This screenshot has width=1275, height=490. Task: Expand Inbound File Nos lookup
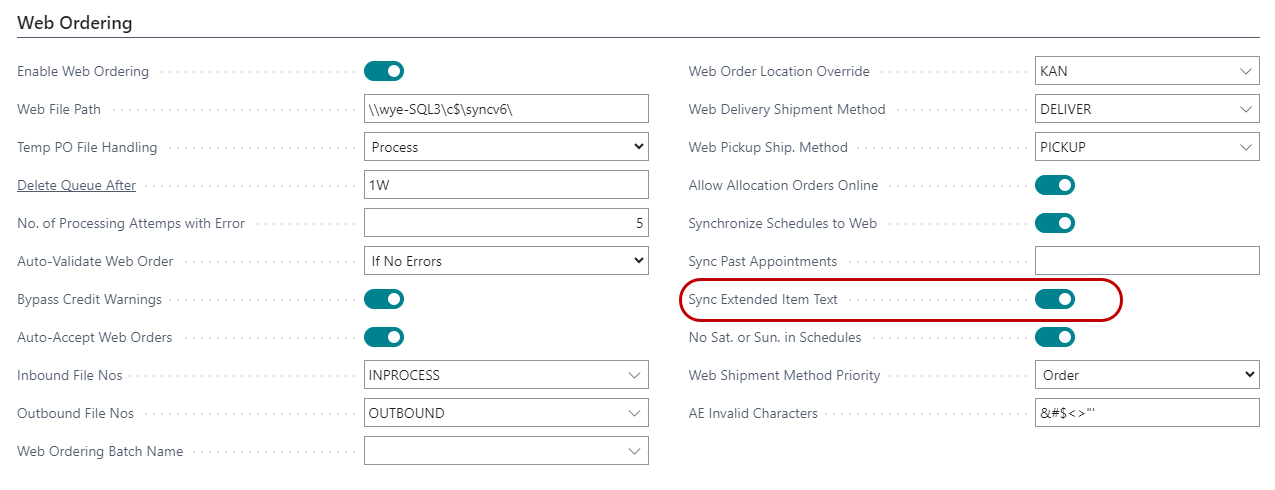(634, 376)
